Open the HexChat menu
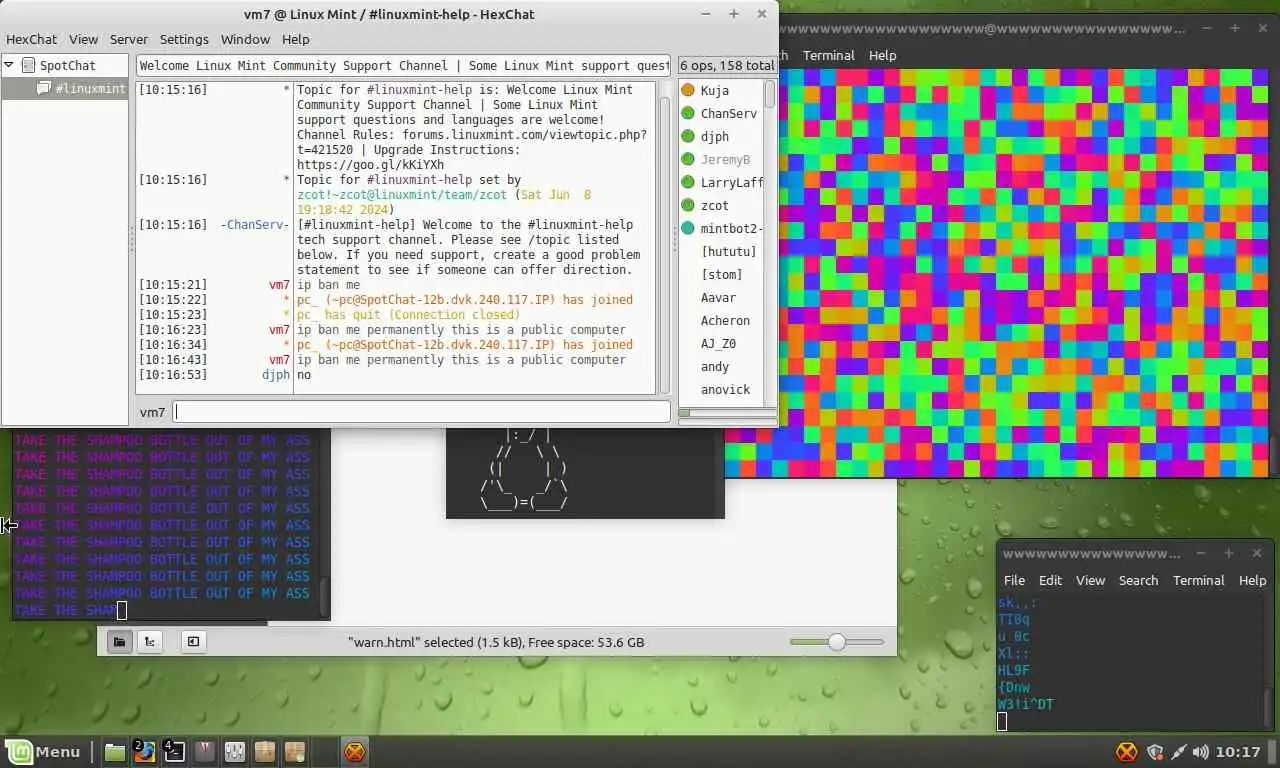 pos(31,39)
